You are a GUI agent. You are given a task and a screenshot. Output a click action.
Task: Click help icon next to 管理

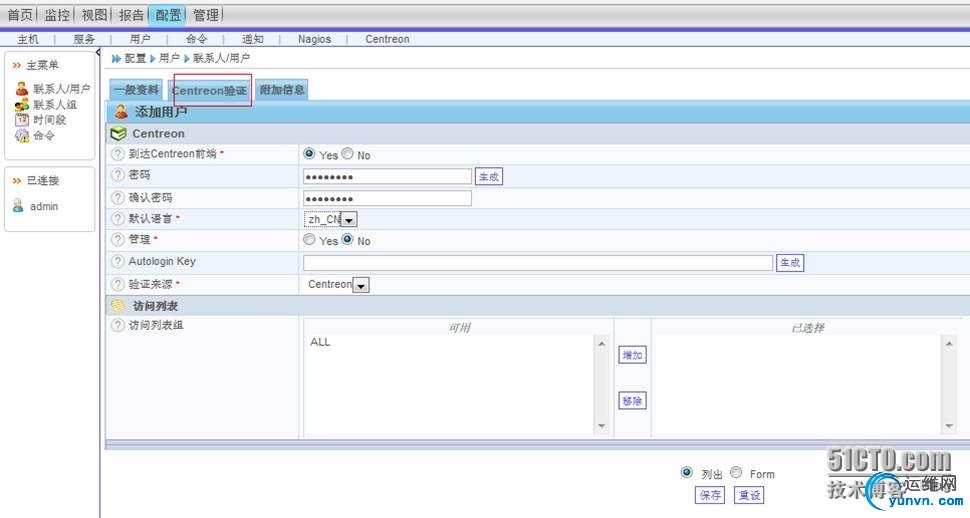(118, 240)
